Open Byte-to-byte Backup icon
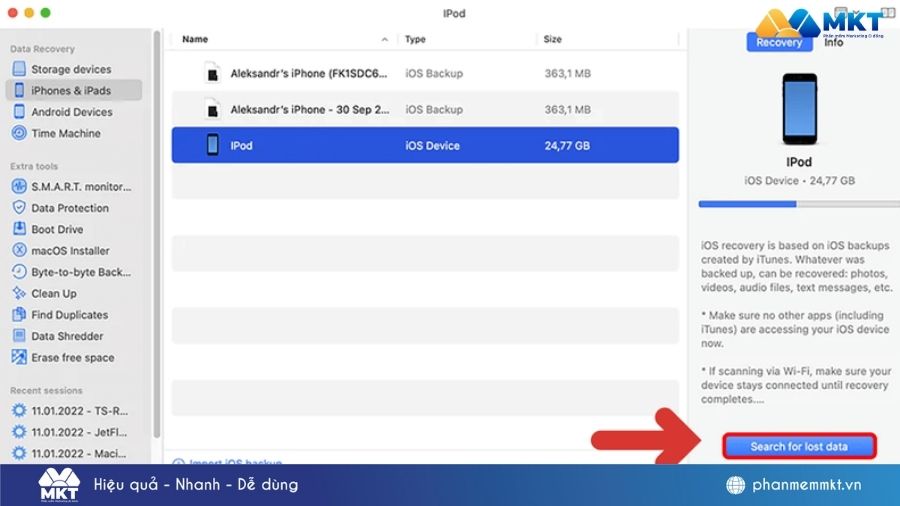The width and height of the screenshot is (900, 506). click(19, 271)
